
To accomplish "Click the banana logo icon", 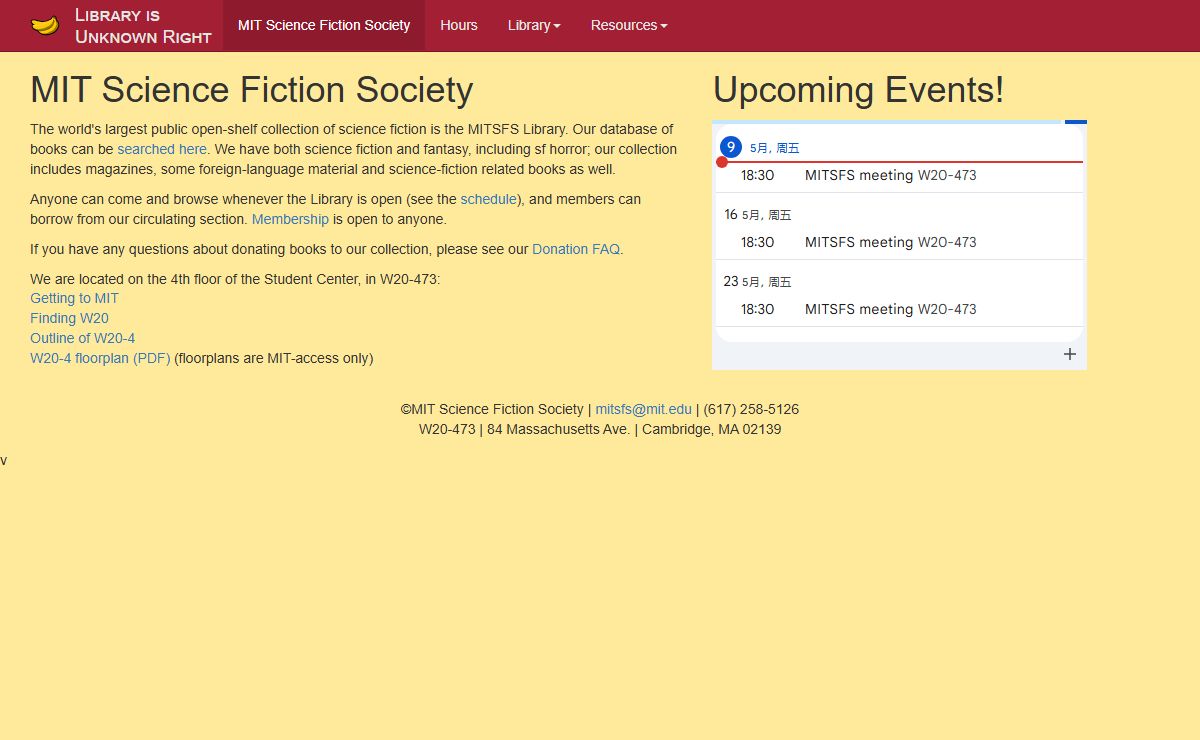I will coord(45,25).
